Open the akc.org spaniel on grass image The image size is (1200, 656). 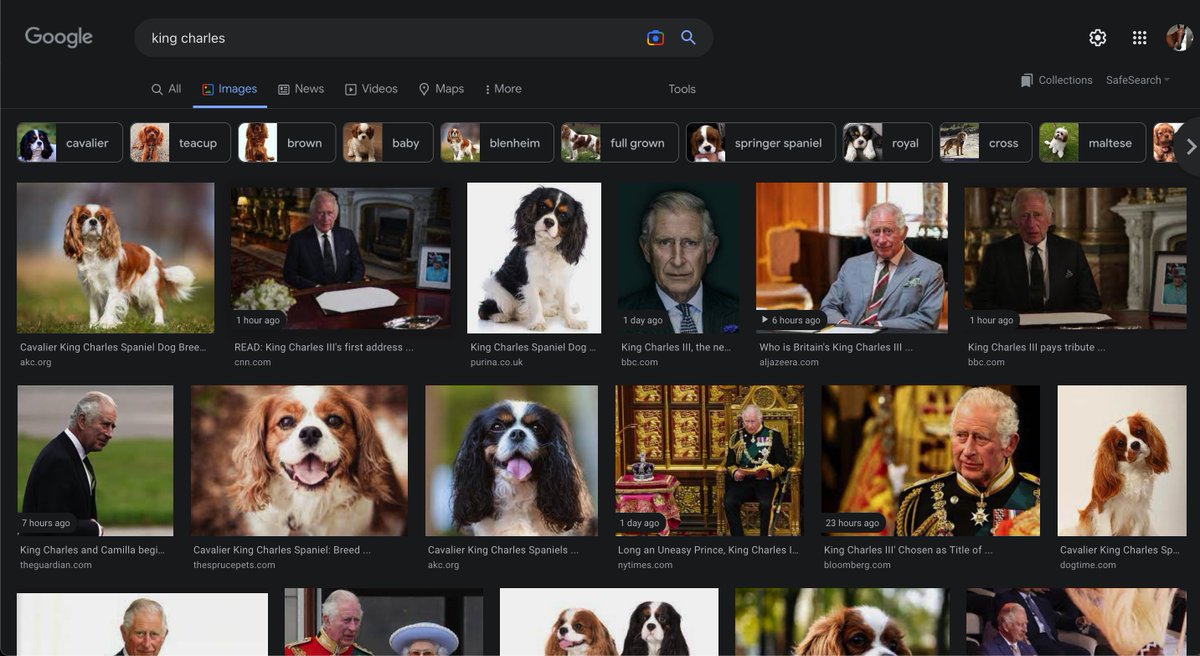click(x=115, y=257)
